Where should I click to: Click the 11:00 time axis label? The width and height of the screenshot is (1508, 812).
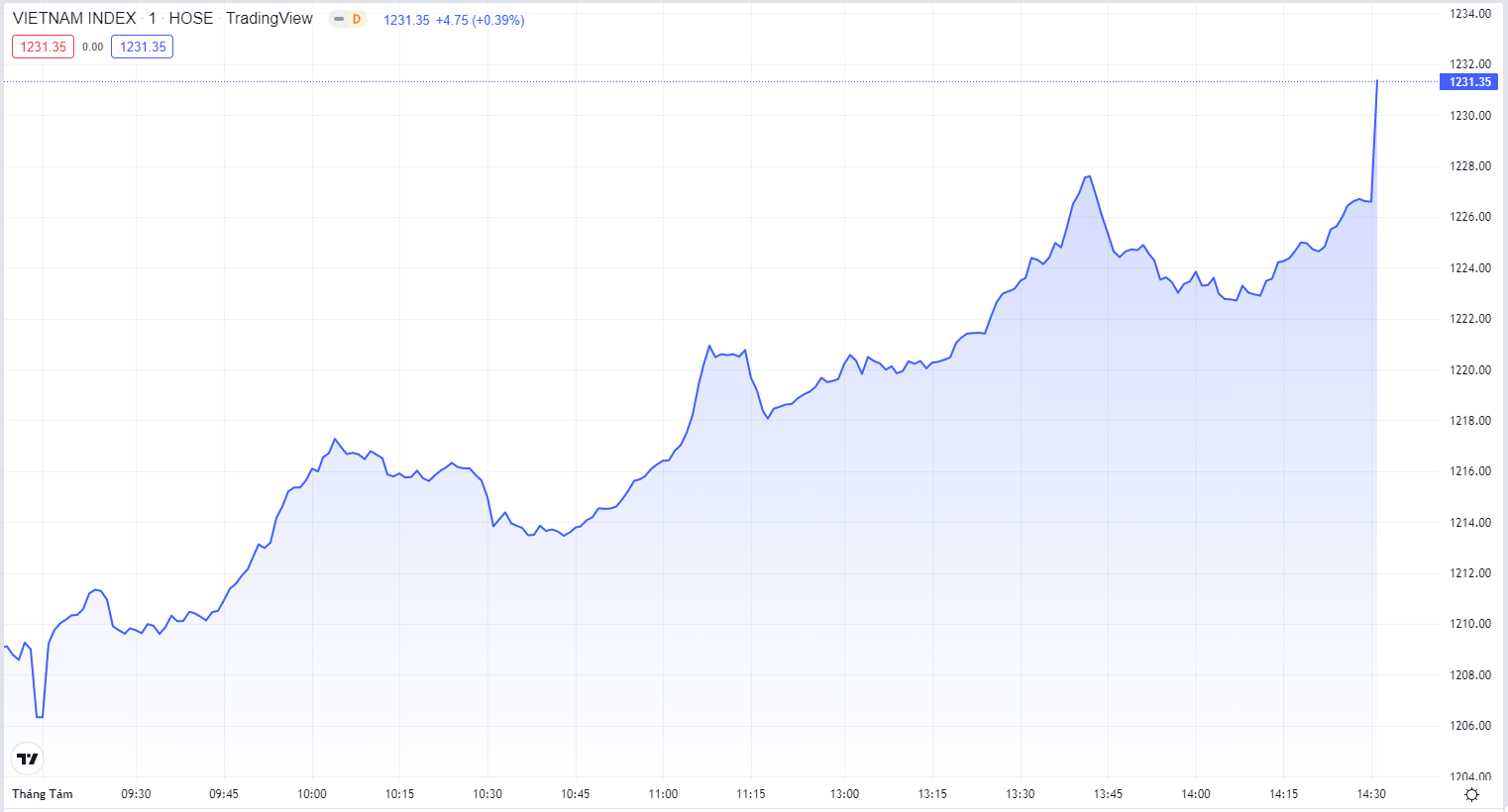(663, 794)
